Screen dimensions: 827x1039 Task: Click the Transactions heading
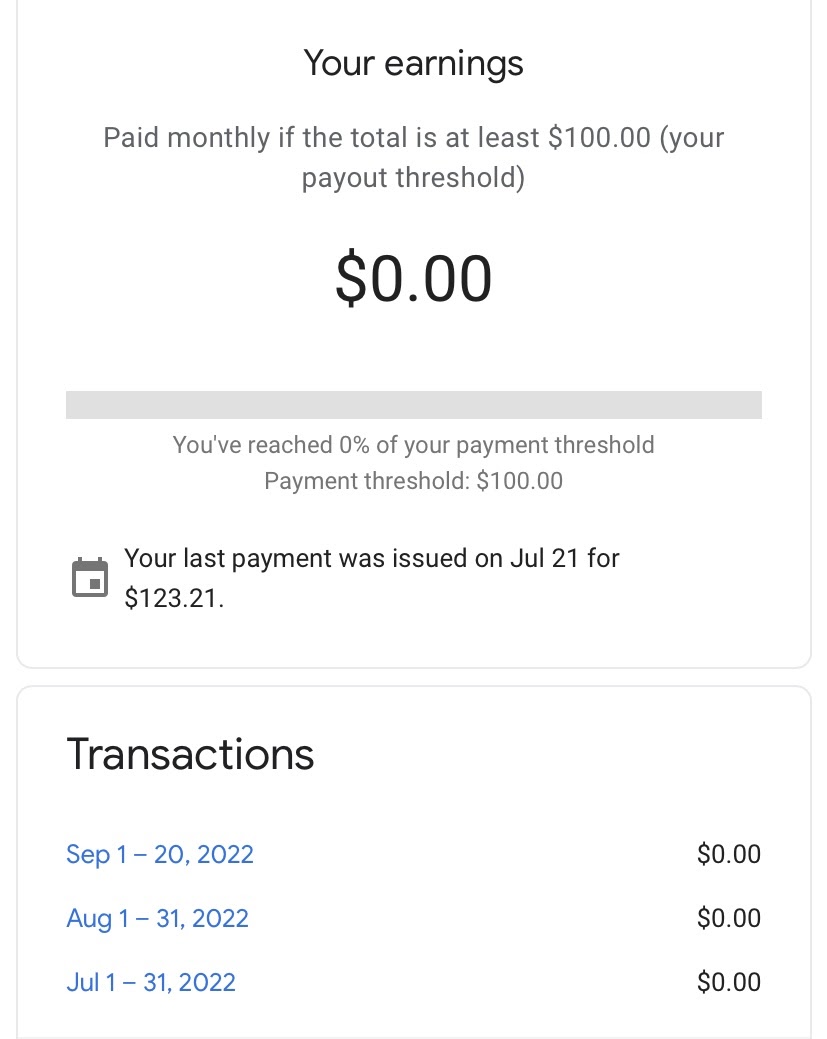190,755
